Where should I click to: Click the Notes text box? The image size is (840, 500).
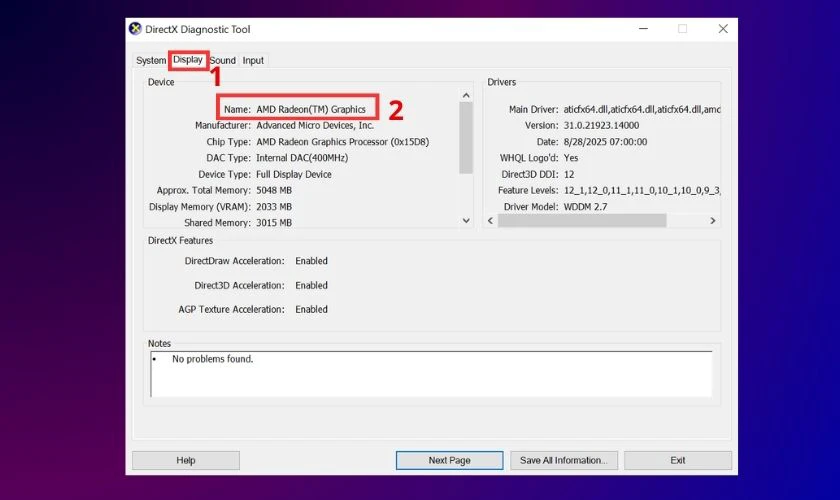(x=431, y=374)
